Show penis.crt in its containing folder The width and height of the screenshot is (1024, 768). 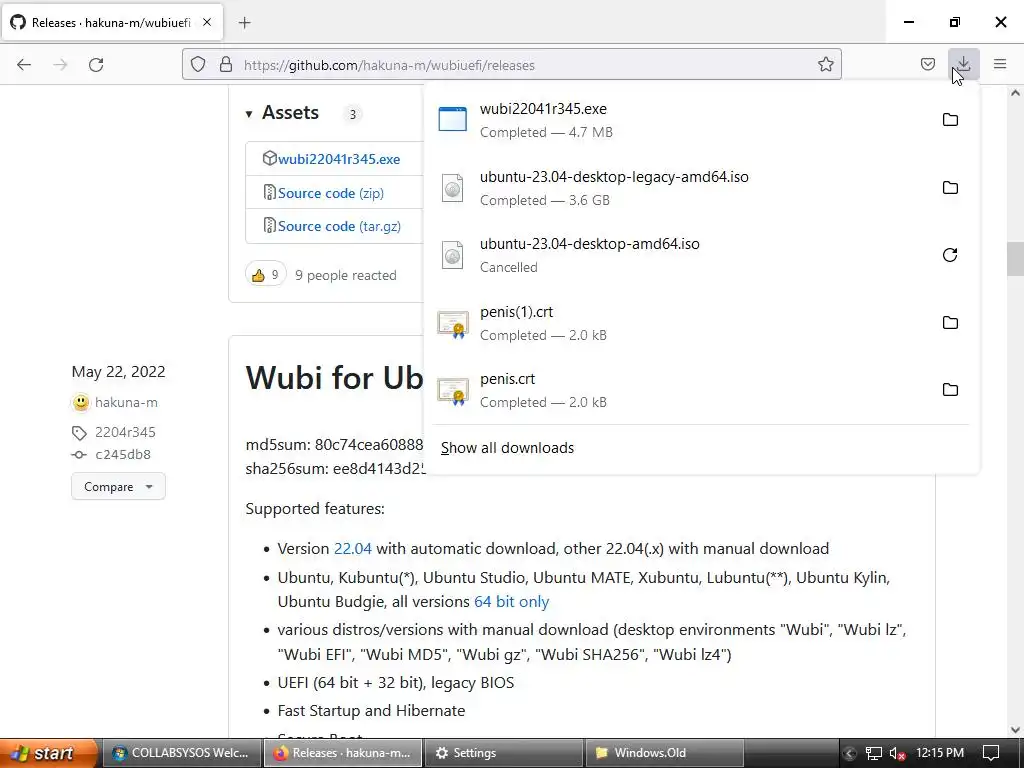point(950,390)
